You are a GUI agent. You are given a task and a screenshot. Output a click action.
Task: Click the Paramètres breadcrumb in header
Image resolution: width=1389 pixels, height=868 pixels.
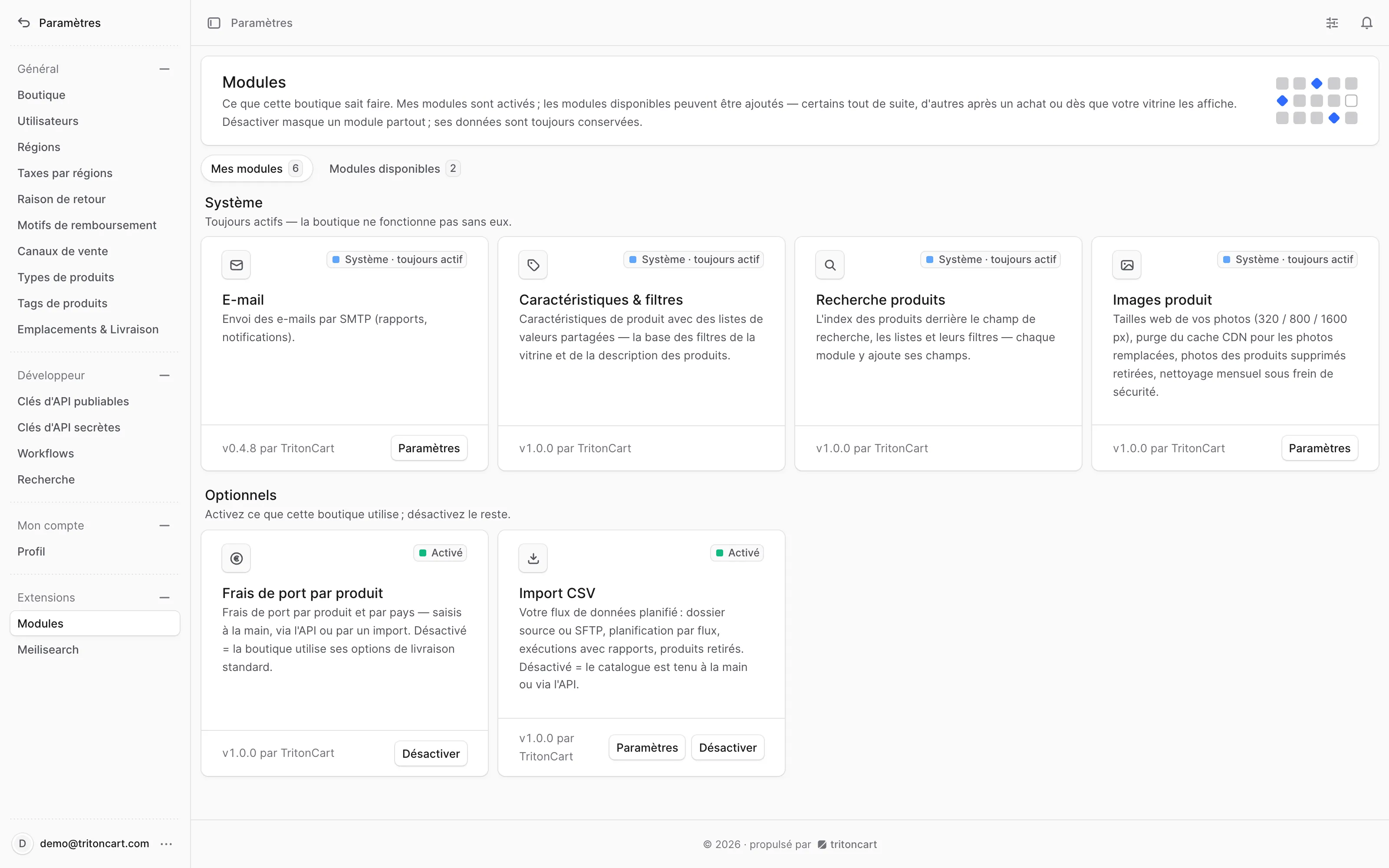pos(262,23)
